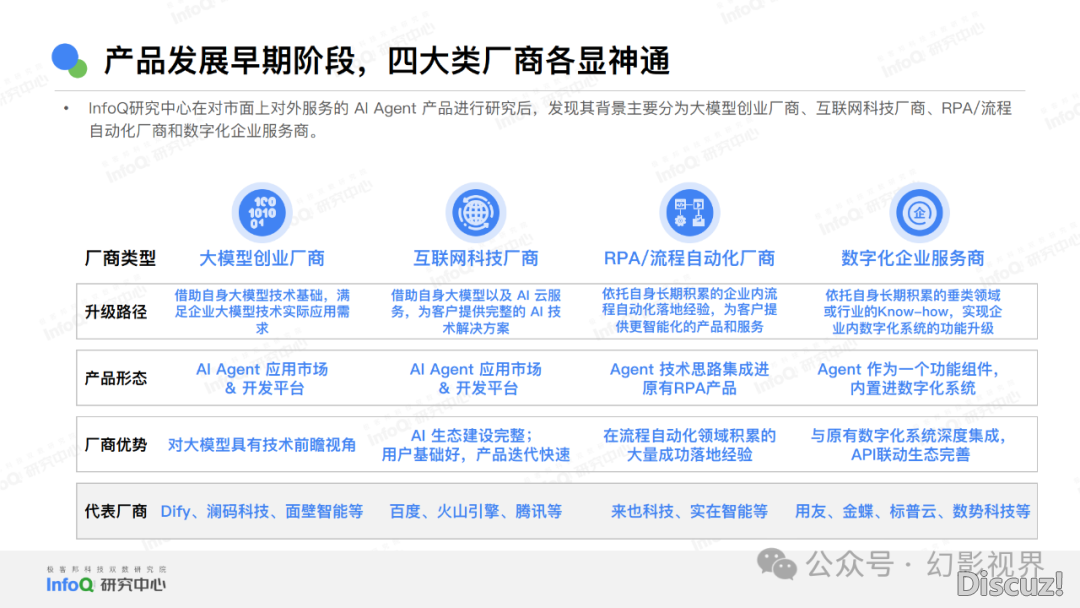Screen dimensions: 1080x608
Task: Click the text 依托自身长期积累的企业内流程自动化落地经验
Action: (x=689, y=302)
